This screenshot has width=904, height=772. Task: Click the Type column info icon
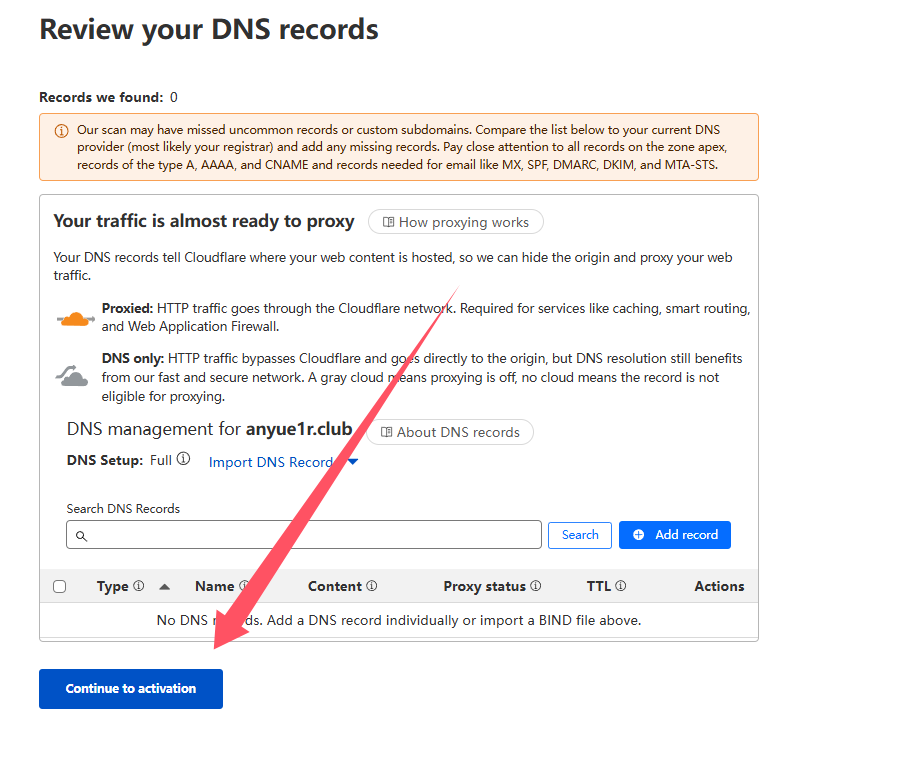[x=139, y=586]
